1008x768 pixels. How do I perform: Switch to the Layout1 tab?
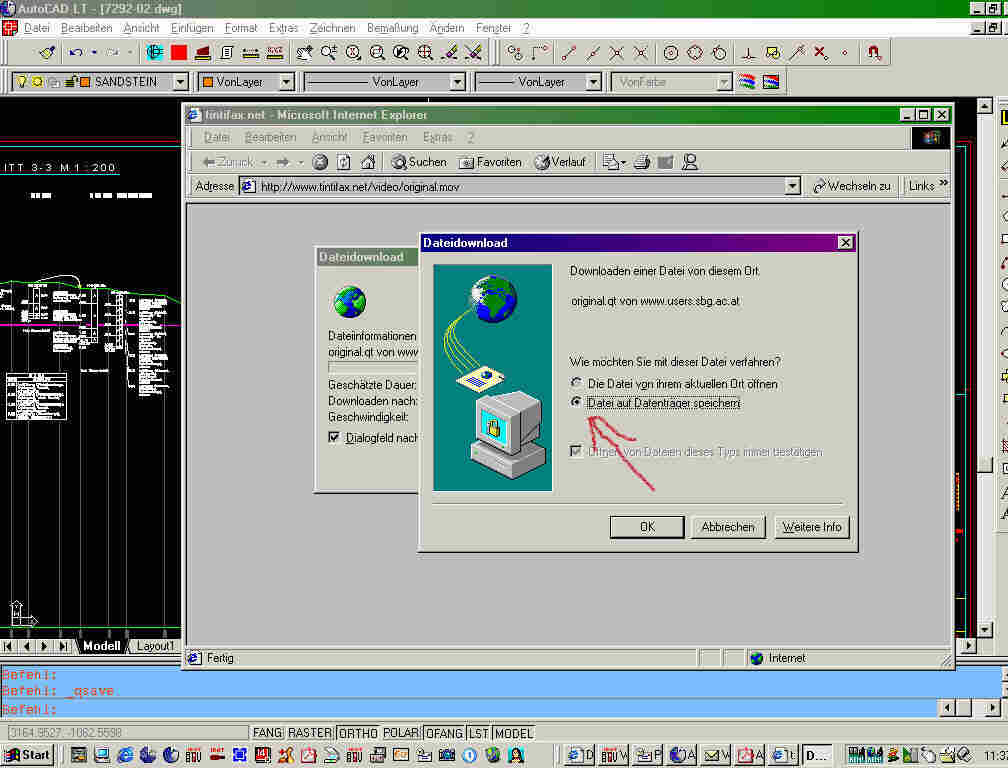154,646
